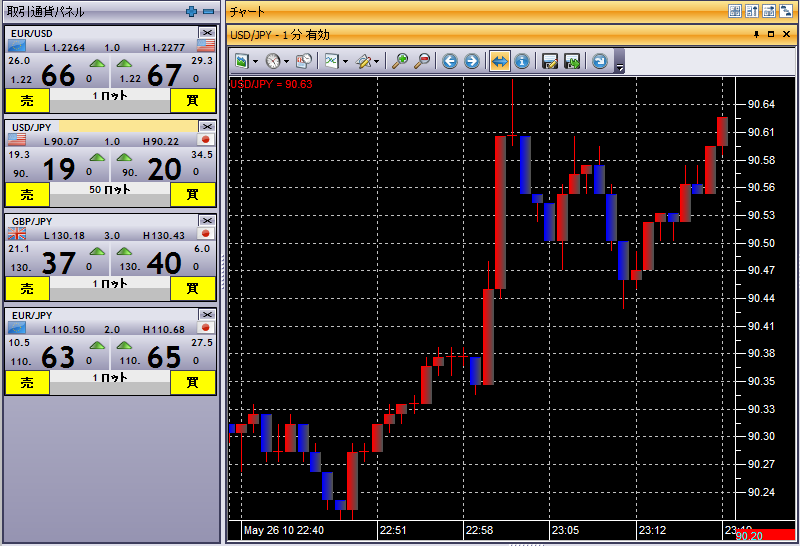Click the zoom in magnifier on chart toolbar

click(x=400, y=61)
